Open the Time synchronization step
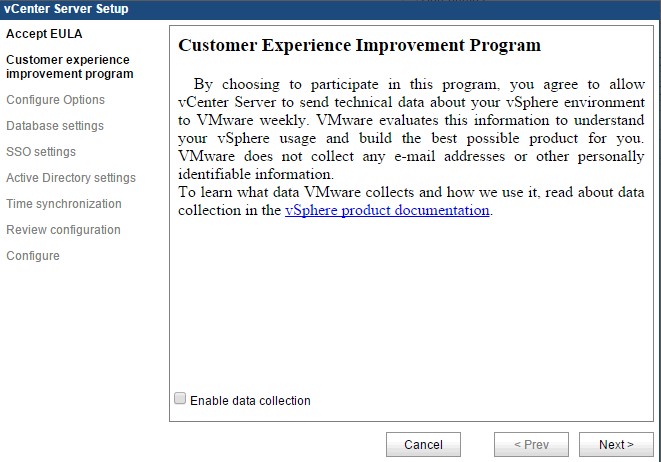This screenshot has width=661, height=462. [x=64, y=204]
